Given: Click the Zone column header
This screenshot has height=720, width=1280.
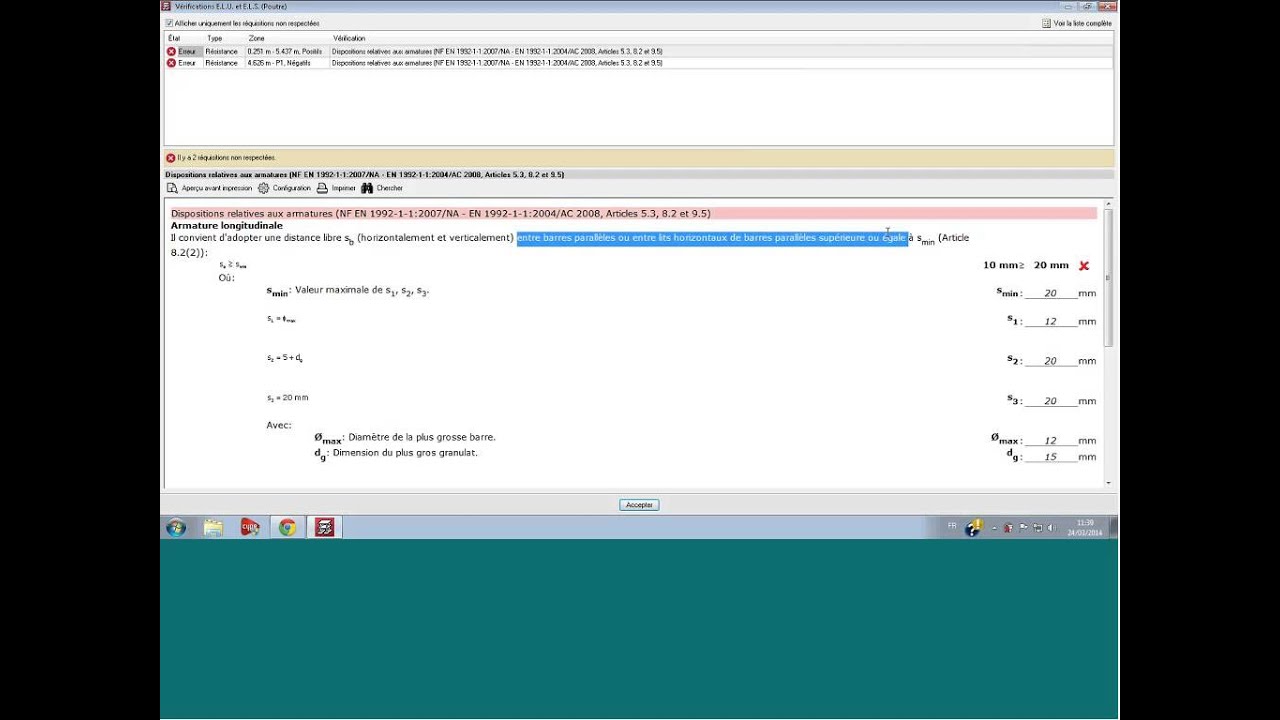Looking at the screenshot, I should coord(257,38).
